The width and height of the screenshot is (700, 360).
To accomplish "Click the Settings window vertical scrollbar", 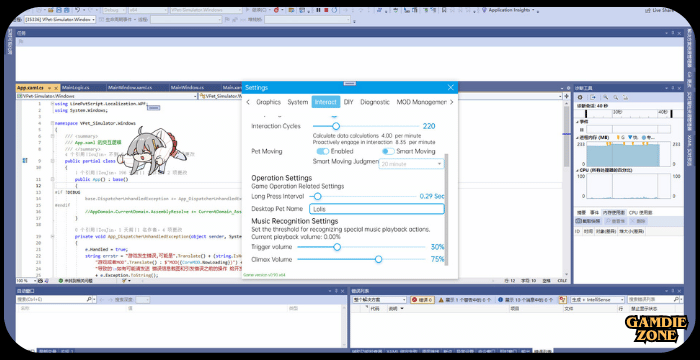I will 446,209.
